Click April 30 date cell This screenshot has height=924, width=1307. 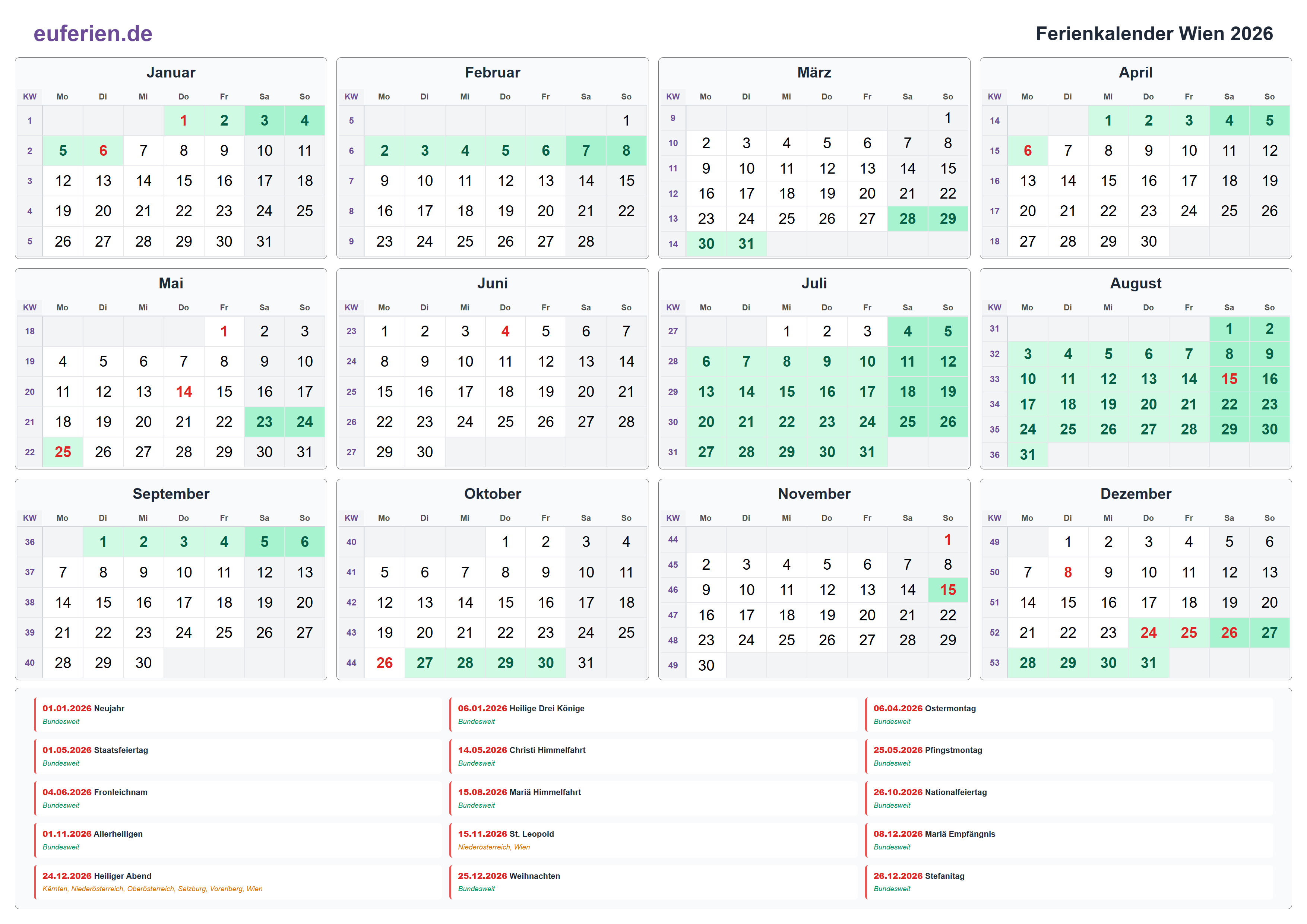coord(1148,241)
